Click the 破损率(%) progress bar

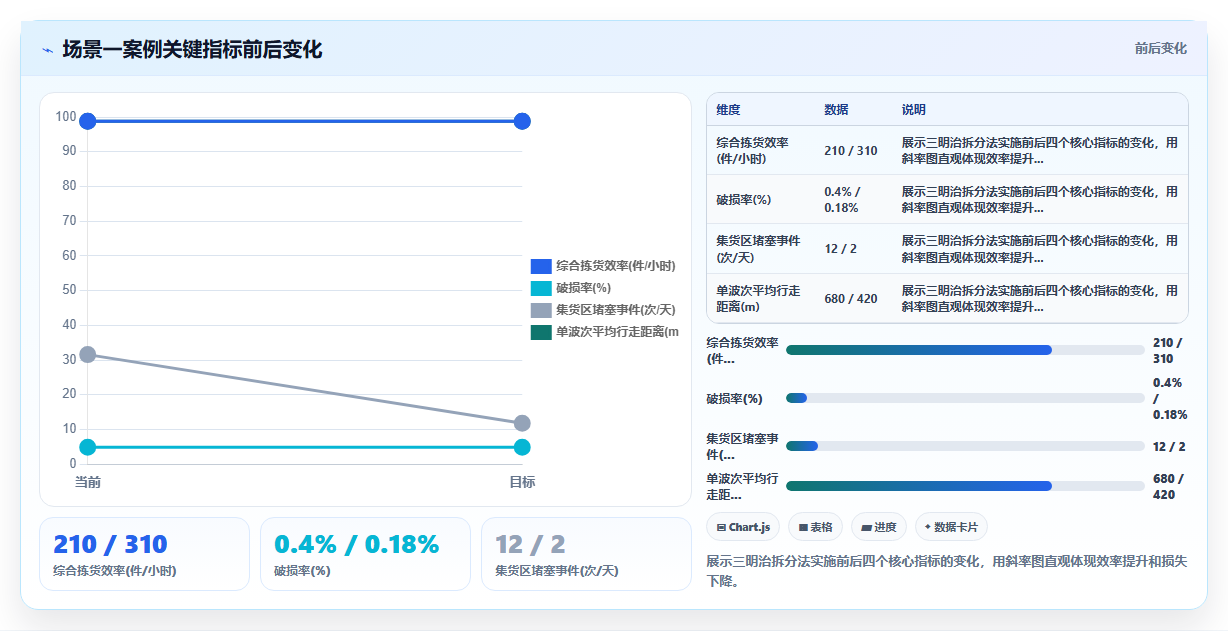[x=965, y=398]
